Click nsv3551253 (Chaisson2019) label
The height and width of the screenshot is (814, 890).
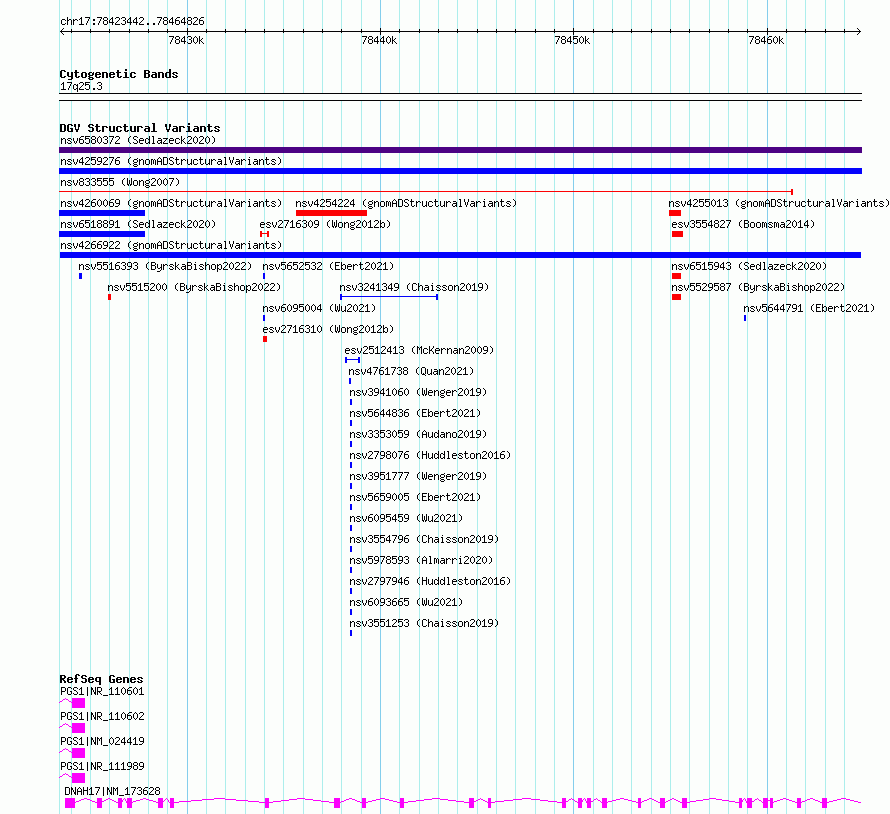(x=424, y=623)
